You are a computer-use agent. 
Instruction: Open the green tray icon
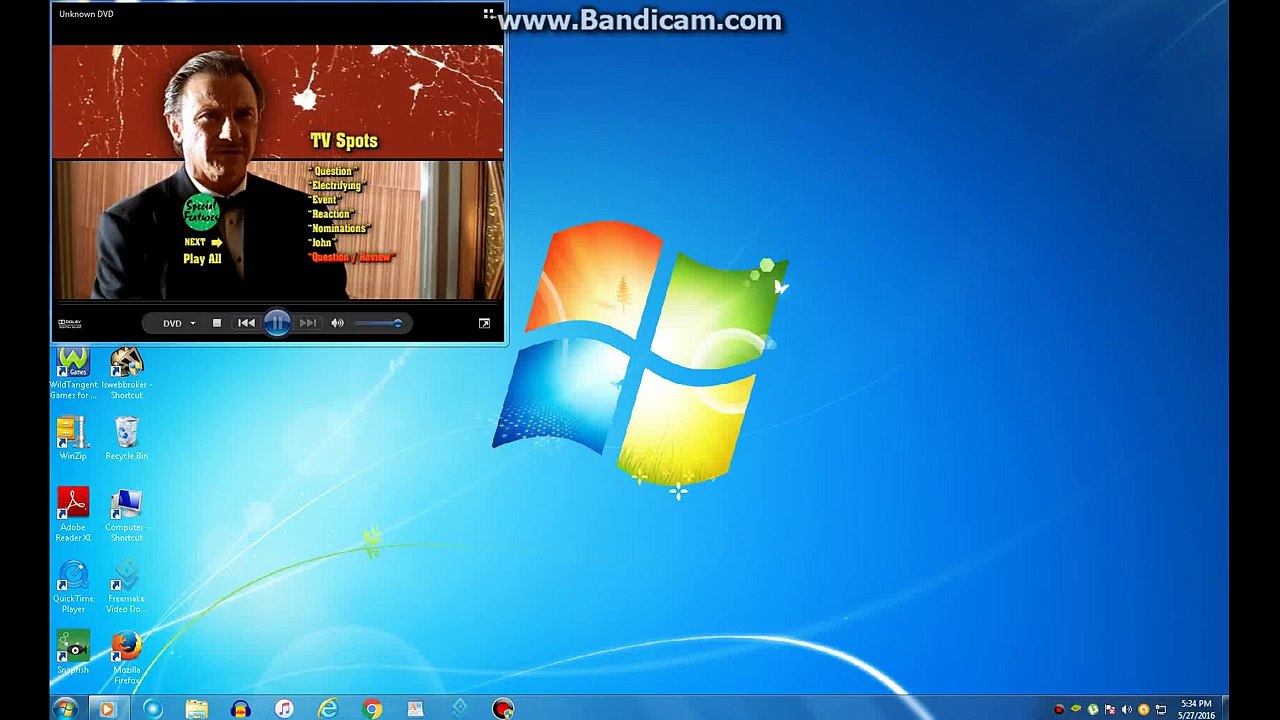pyautogui.click(x=1076, y=710)
